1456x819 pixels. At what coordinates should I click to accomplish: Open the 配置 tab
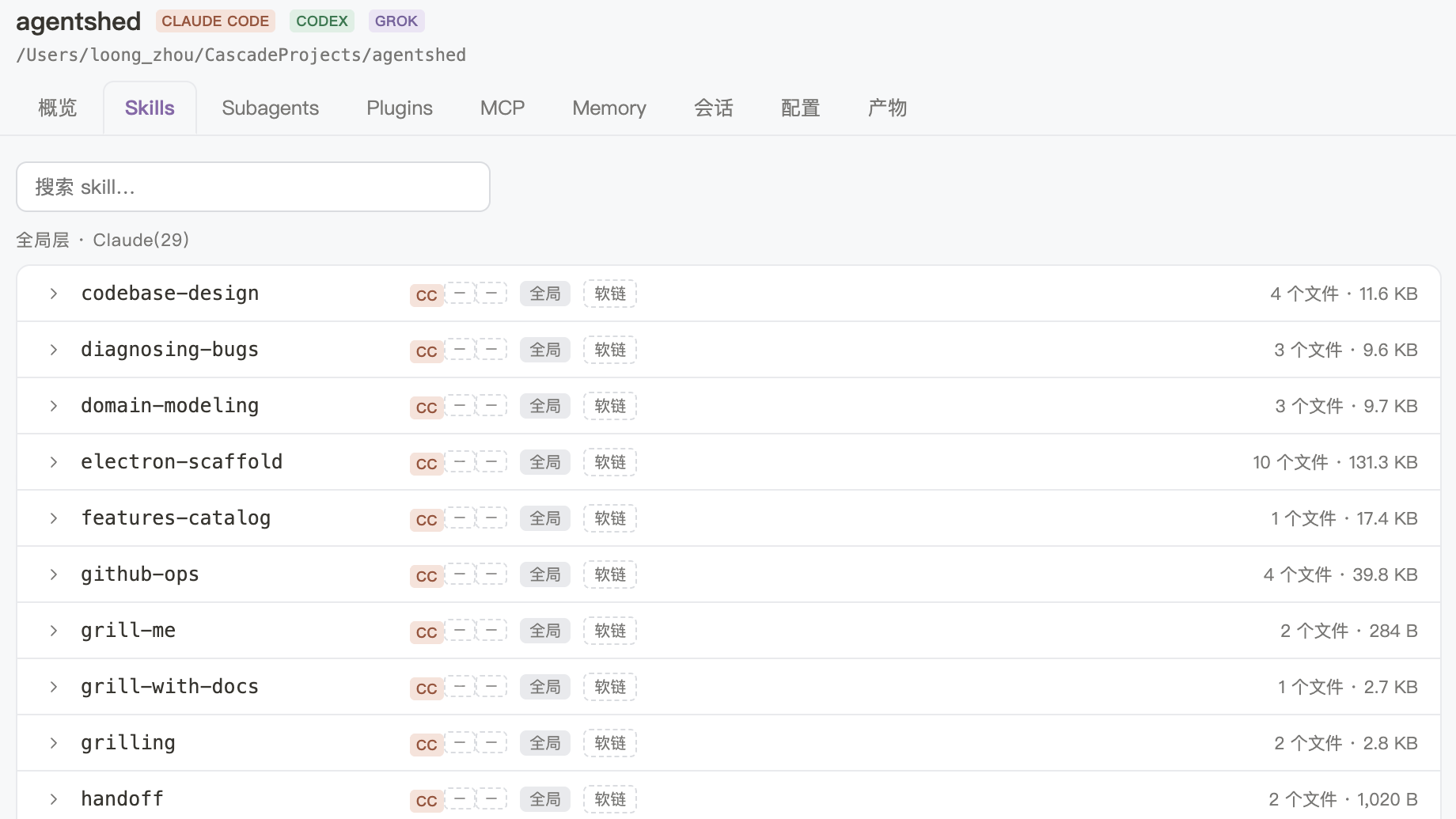801,108
